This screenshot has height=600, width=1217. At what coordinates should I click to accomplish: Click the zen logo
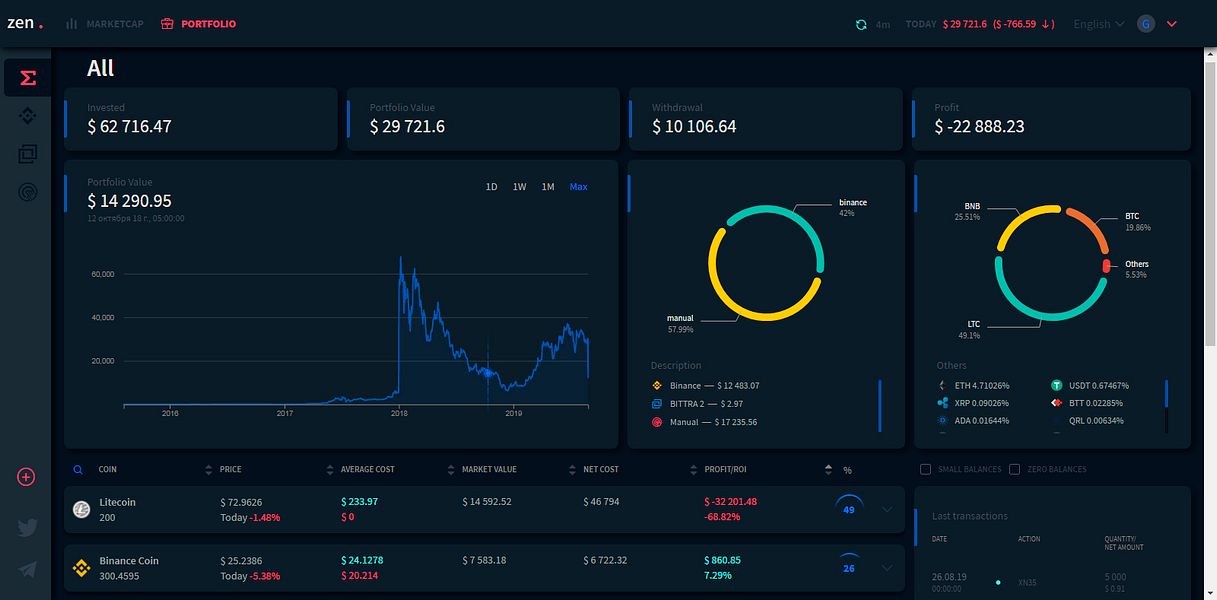(25, 23)
